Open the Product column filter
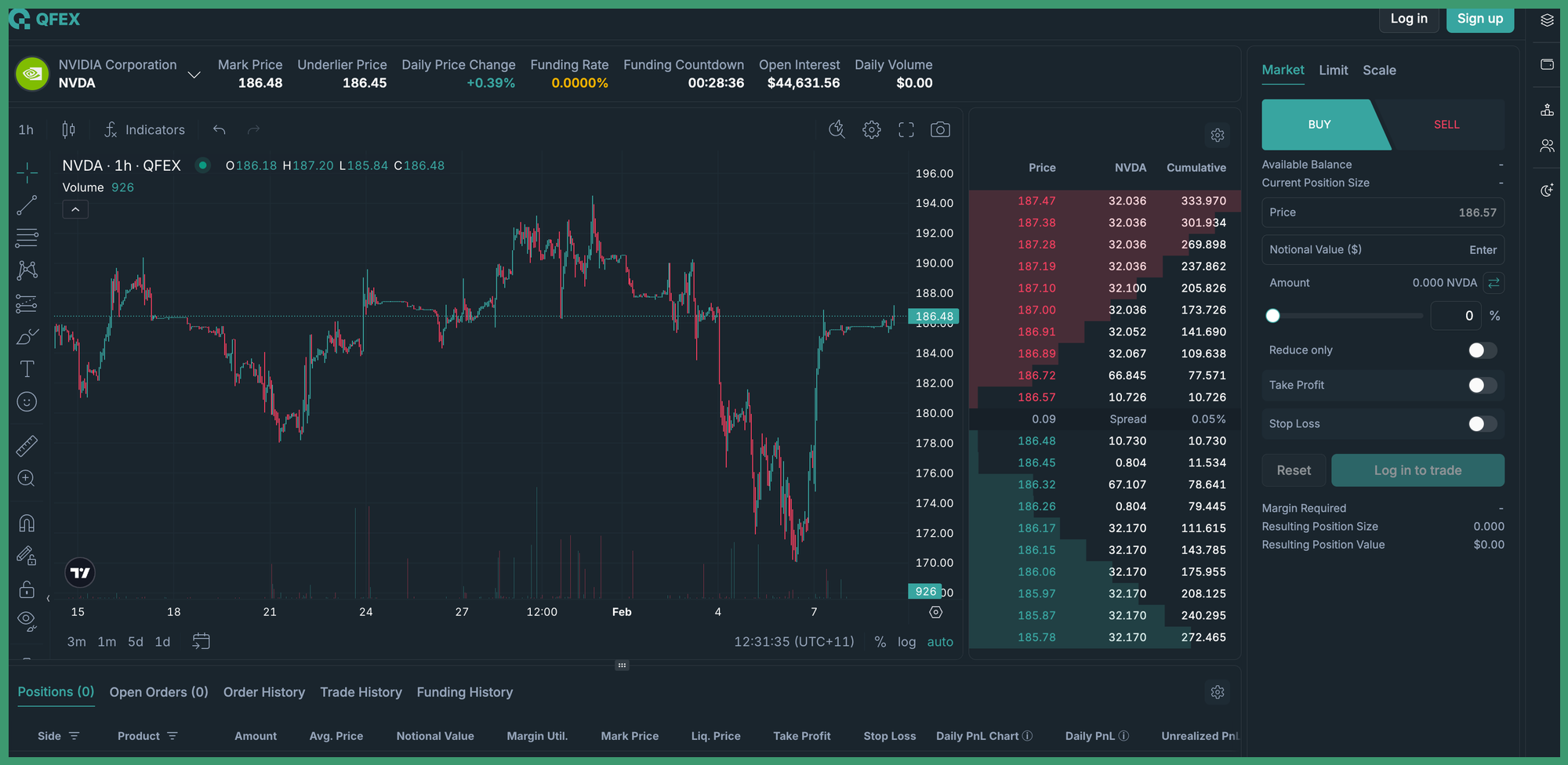The image size is (1568, 765). coord(172,736)
